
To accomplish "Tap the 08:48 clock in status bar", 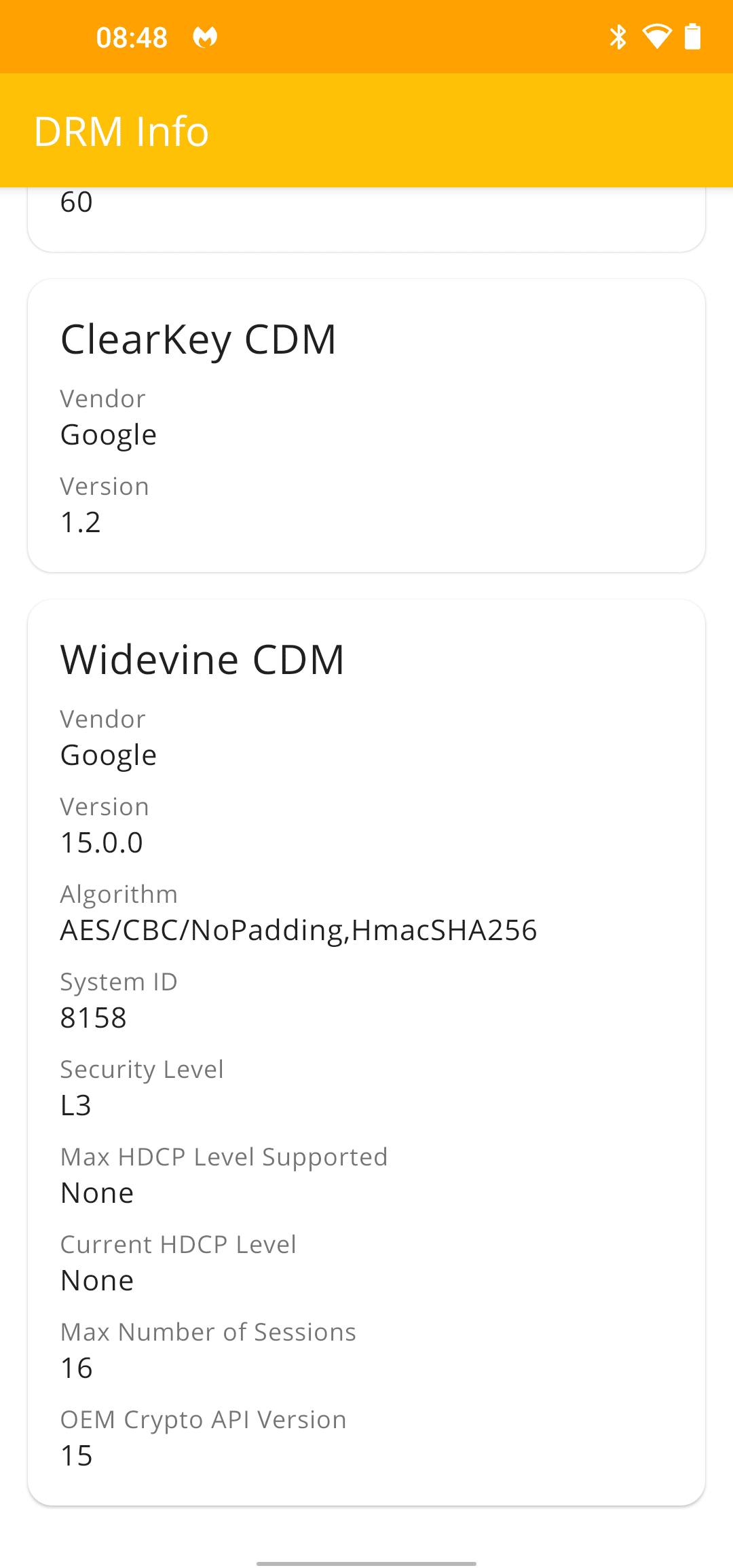I will [x=132, y=37].
